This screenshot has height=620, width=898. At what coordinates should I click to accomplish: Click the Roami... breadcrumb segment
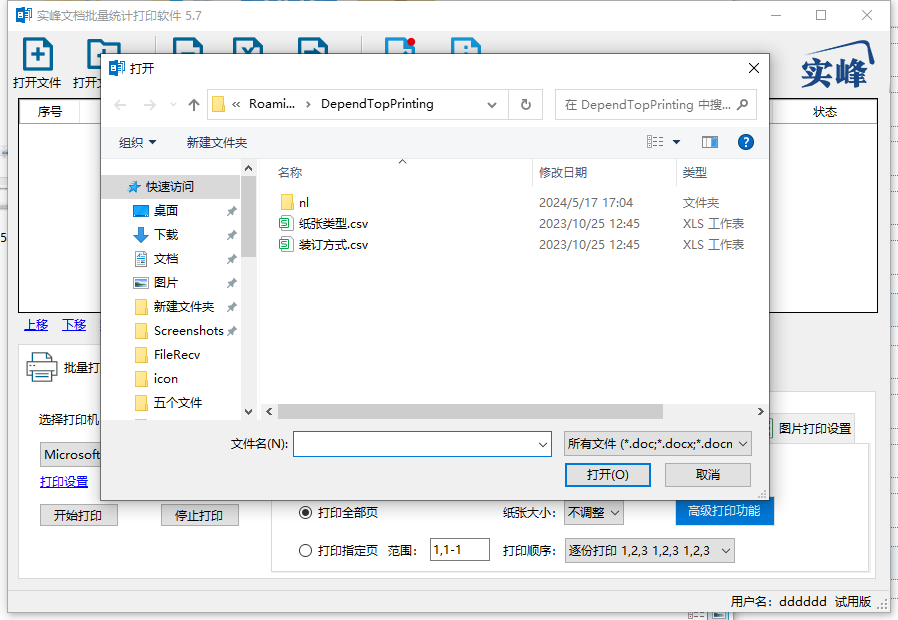271,104
